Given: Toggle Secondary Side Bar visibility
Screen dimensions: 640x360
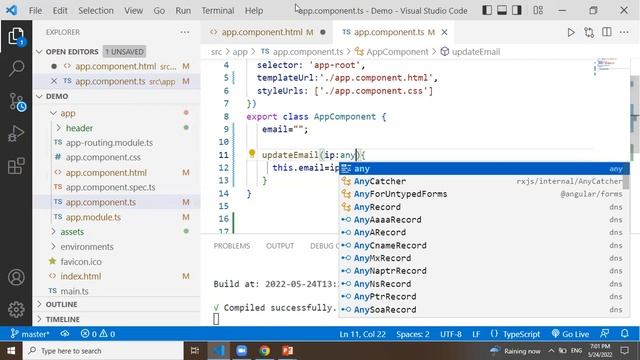Looking at the screenshot, I should (x=517, y=10).
